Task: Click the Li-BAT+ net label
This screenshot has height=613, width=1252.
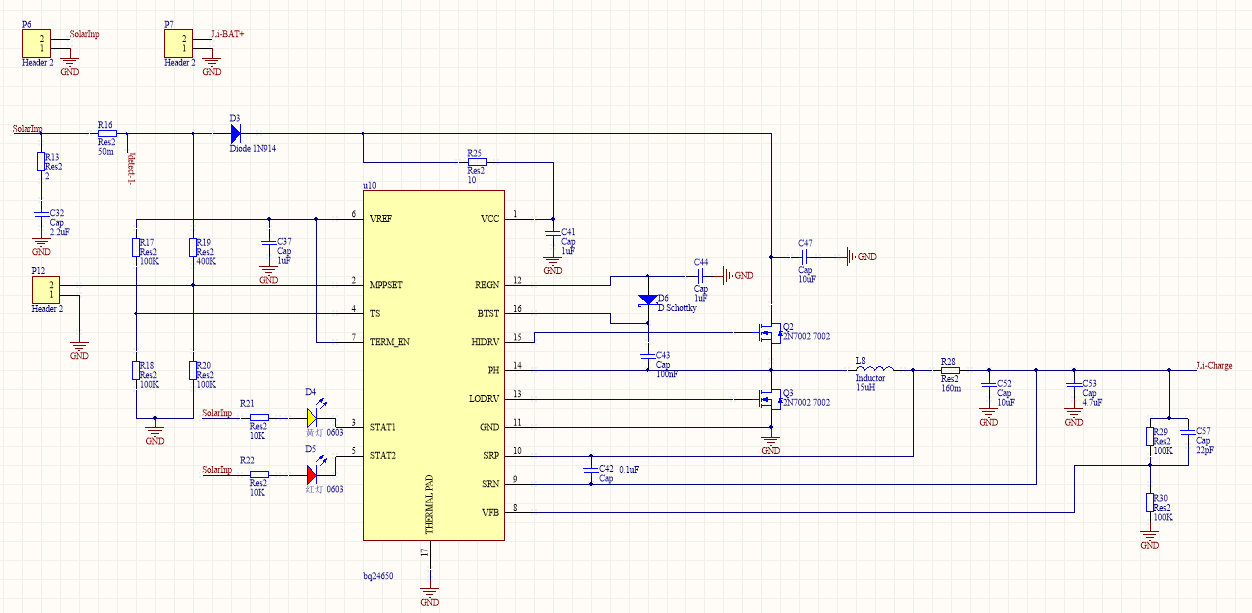Action: [x=228, y=33]
